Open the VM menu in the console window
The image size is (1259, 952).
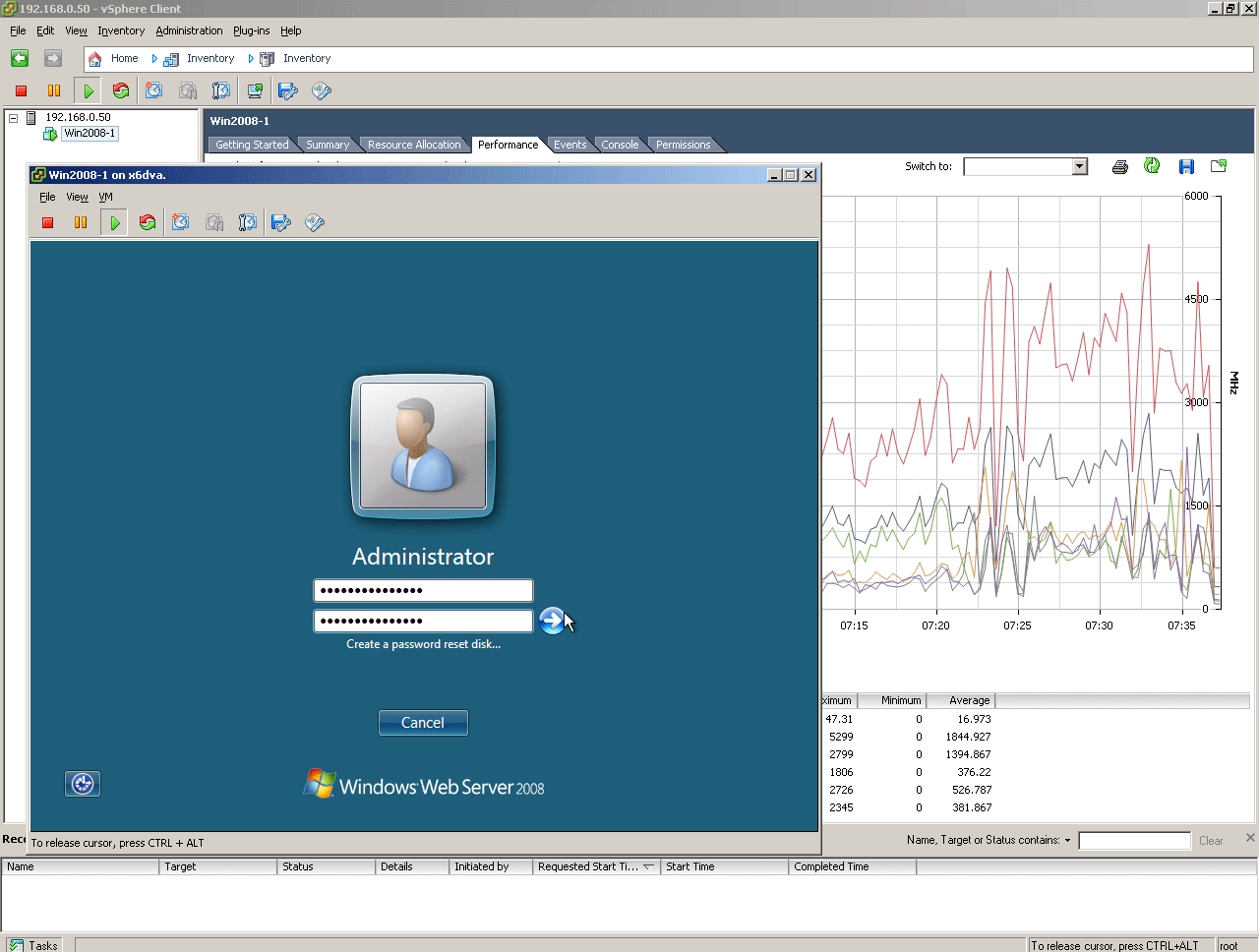[x=105, y=197]
